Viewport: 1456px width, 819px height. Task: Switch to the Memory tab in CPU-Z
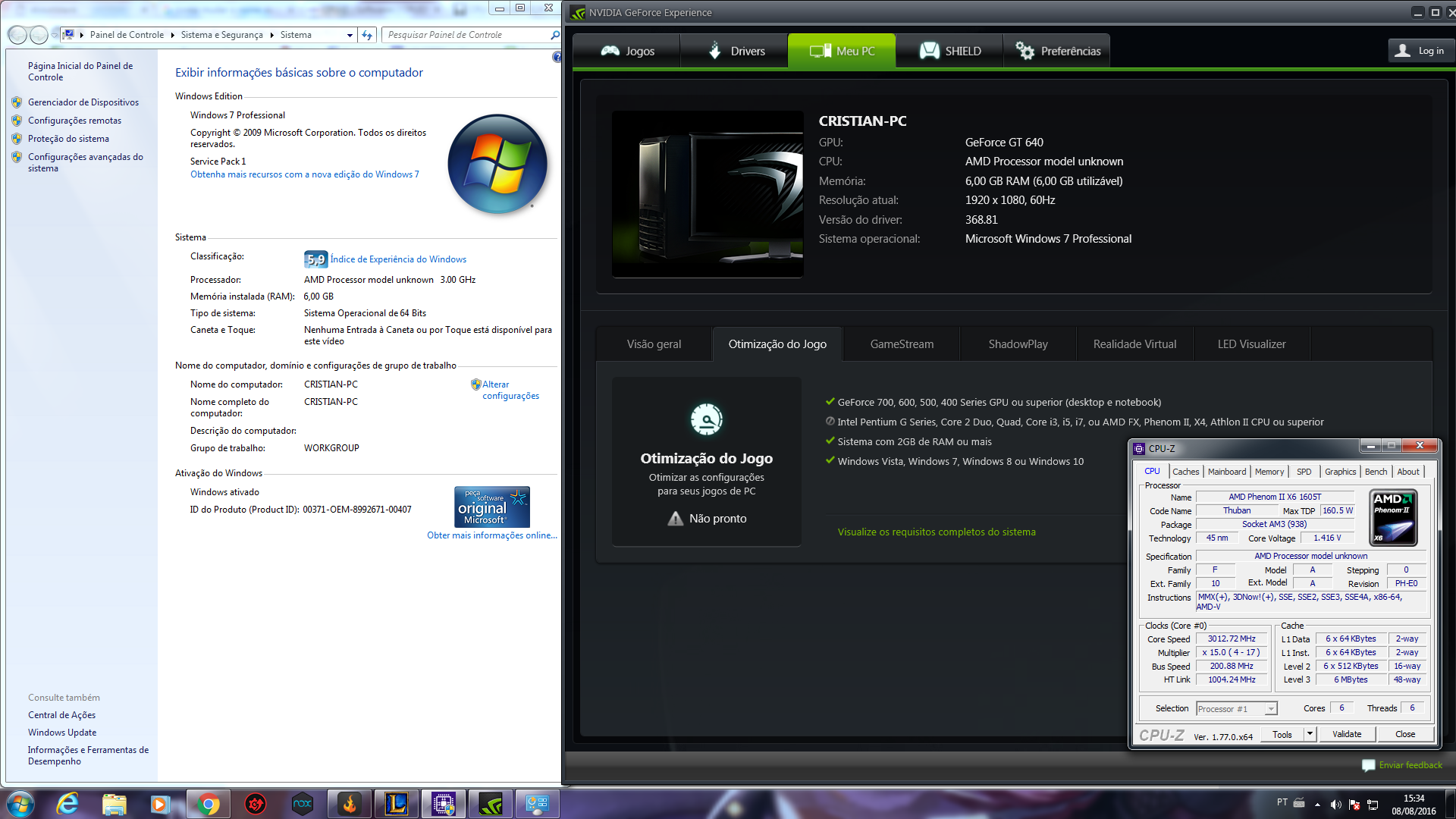(1269, 472)
